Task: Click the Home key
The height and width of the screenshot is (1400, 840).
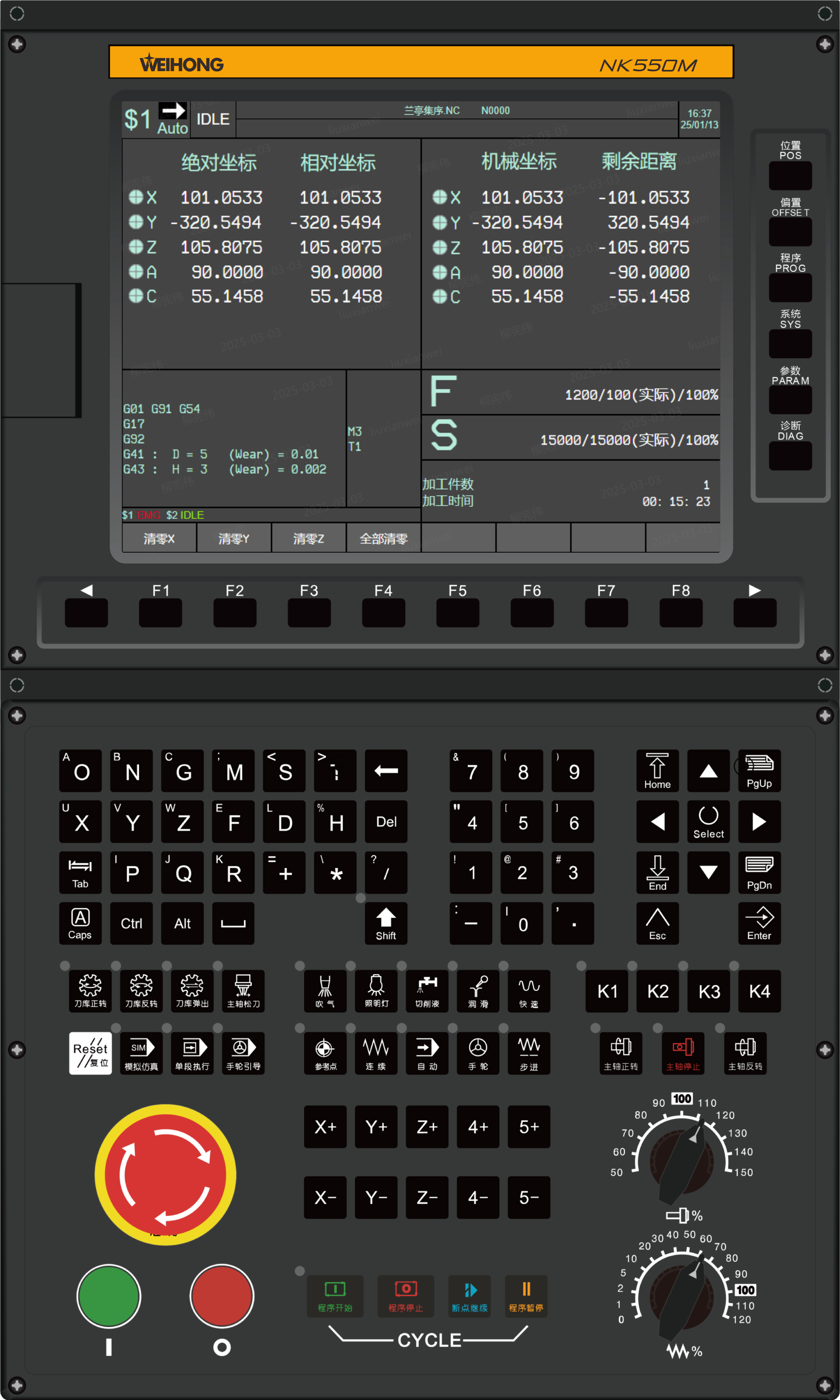Action: [x=657, y=771]
